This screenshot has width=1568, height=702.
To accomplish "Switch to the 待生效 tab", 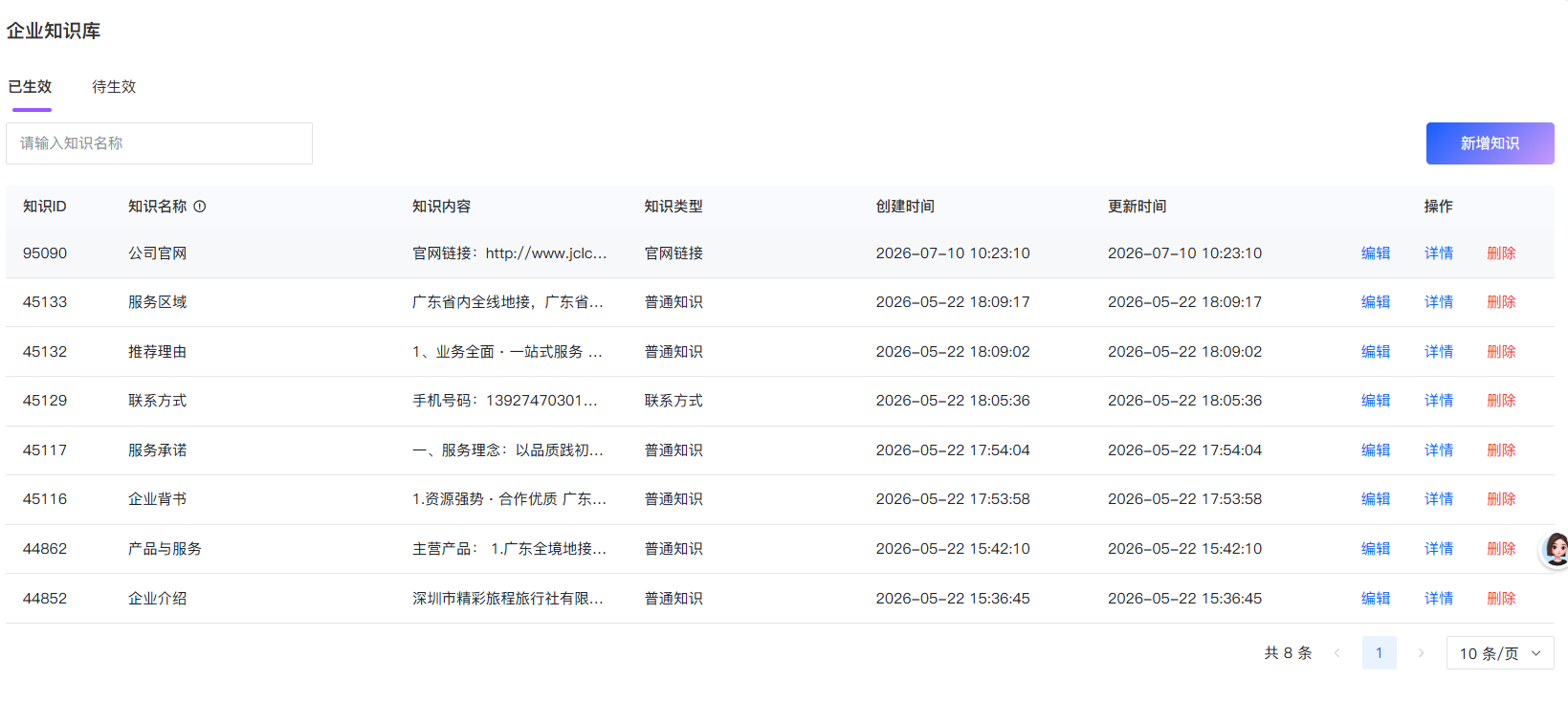I will coord(114,87).
